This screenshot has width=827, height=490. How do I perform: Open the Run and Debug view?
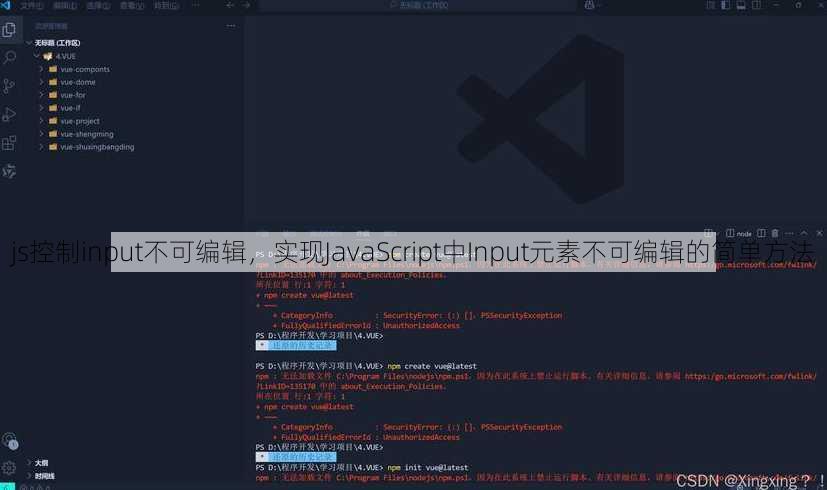click(9, 114)
